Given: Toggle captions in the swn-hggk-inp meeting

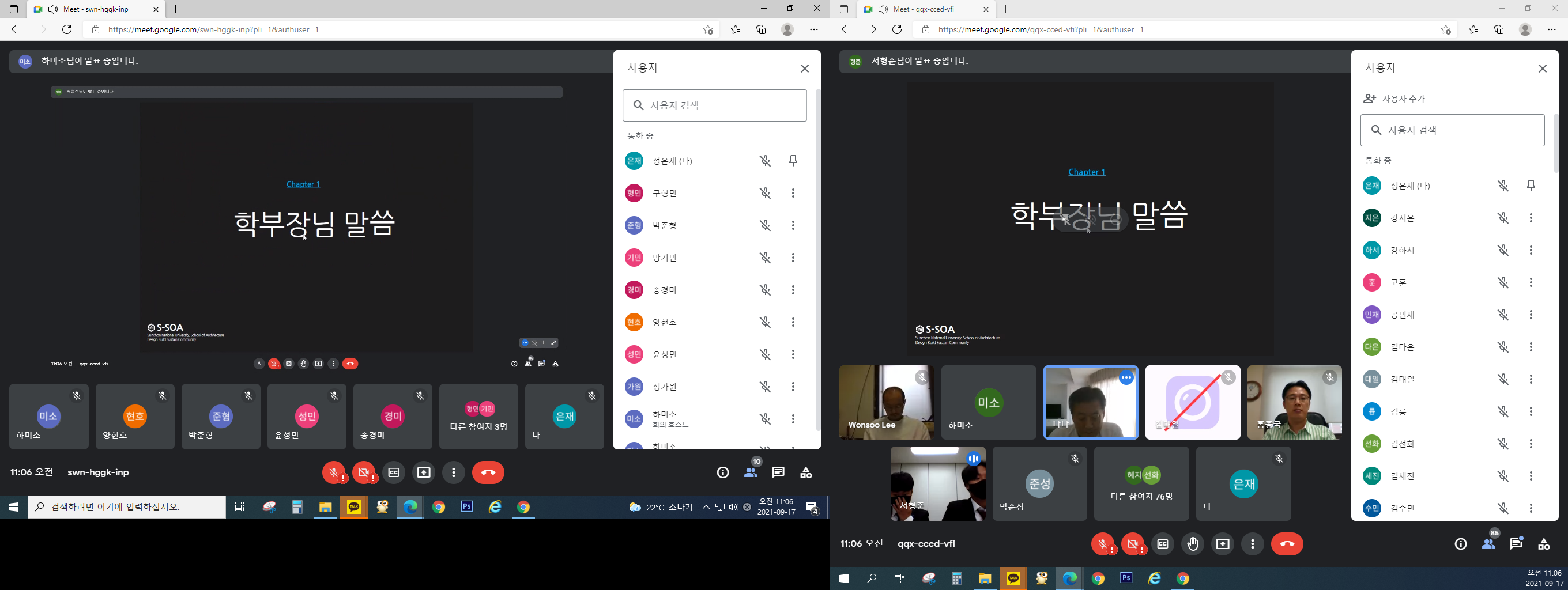Looking at the screenshot, I should (x=394, y=472).
